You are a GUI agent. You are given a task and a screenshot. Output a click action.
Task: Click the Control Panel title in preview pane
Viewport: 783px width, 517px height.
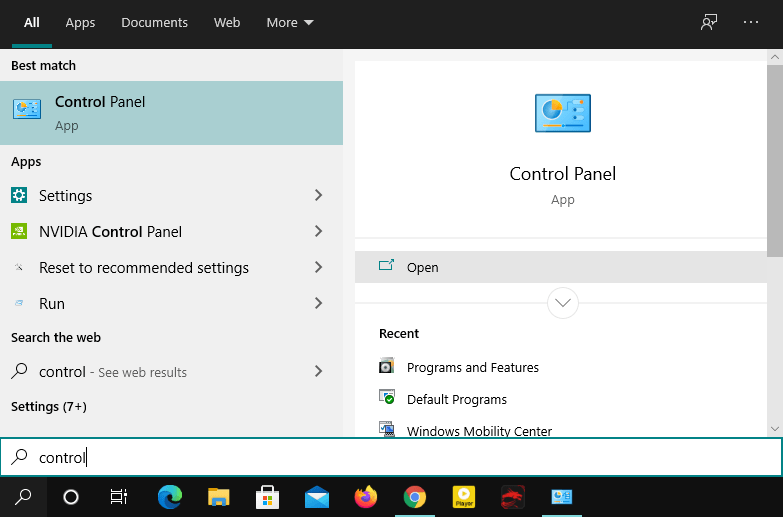563,174
